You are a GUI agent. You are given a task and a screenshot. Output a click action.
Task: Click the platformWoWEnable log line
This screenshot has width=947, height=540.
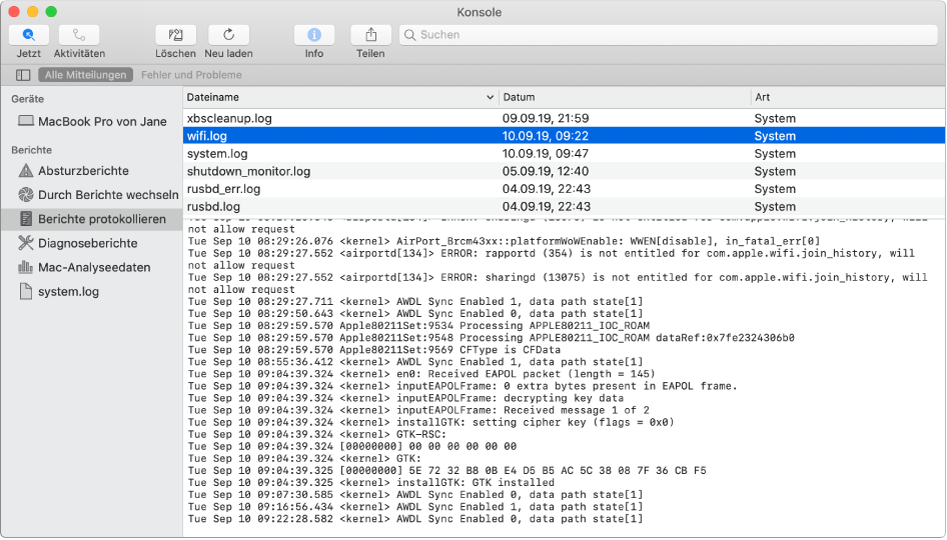[504, 241]
